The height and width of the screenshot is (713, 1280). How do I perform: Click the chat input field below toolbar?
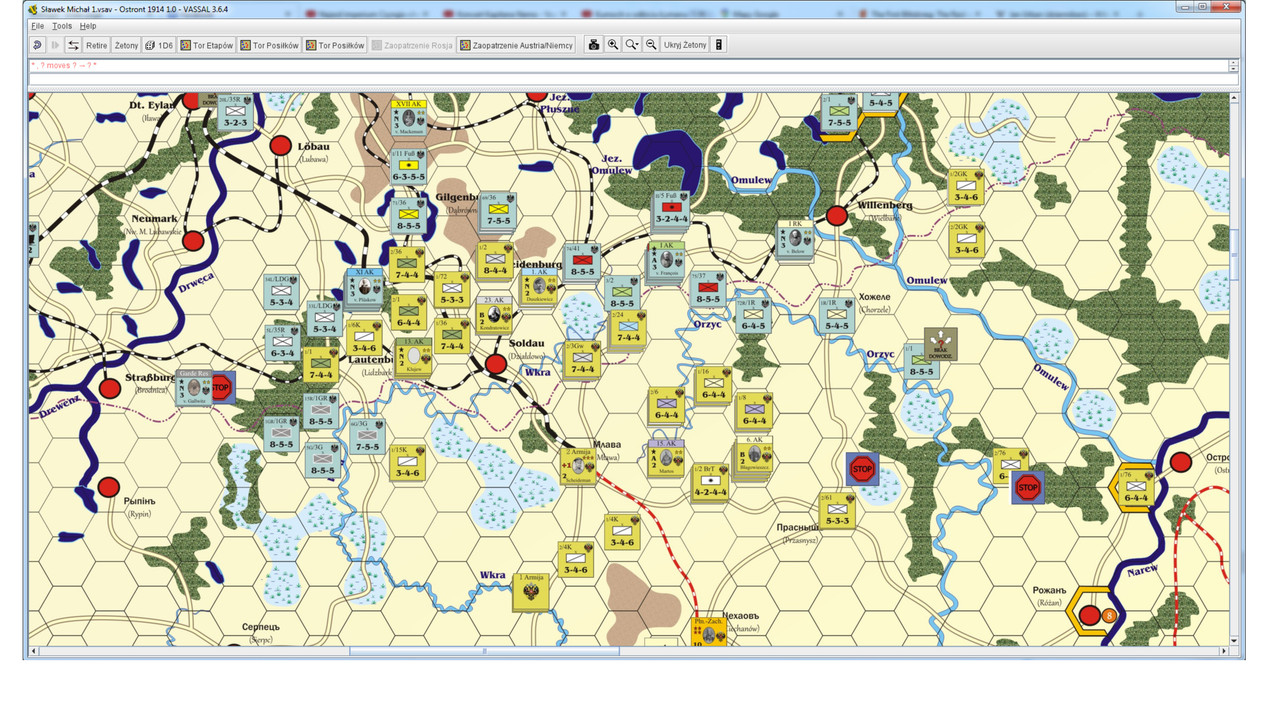click(x=633, y=80)
